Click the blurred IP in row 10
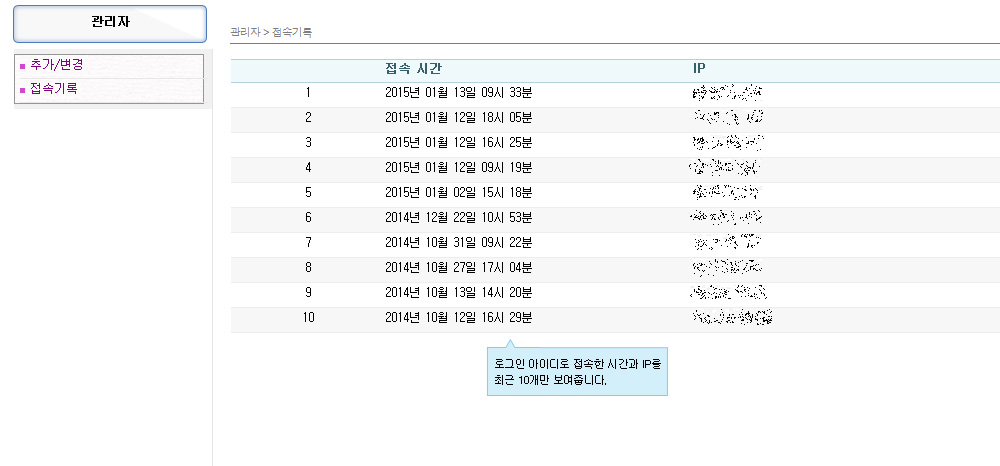 732,318
